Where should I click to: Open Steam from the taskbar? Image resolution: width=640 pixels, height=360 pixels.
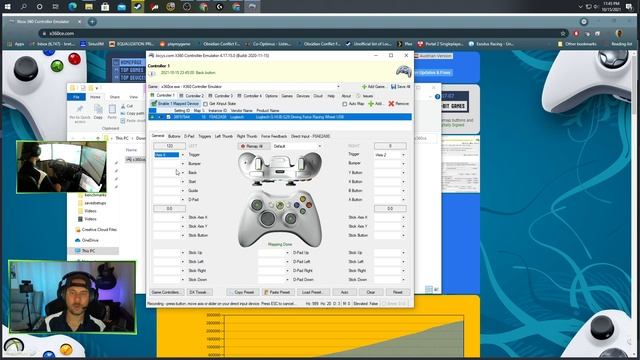(x=138, y=7)
